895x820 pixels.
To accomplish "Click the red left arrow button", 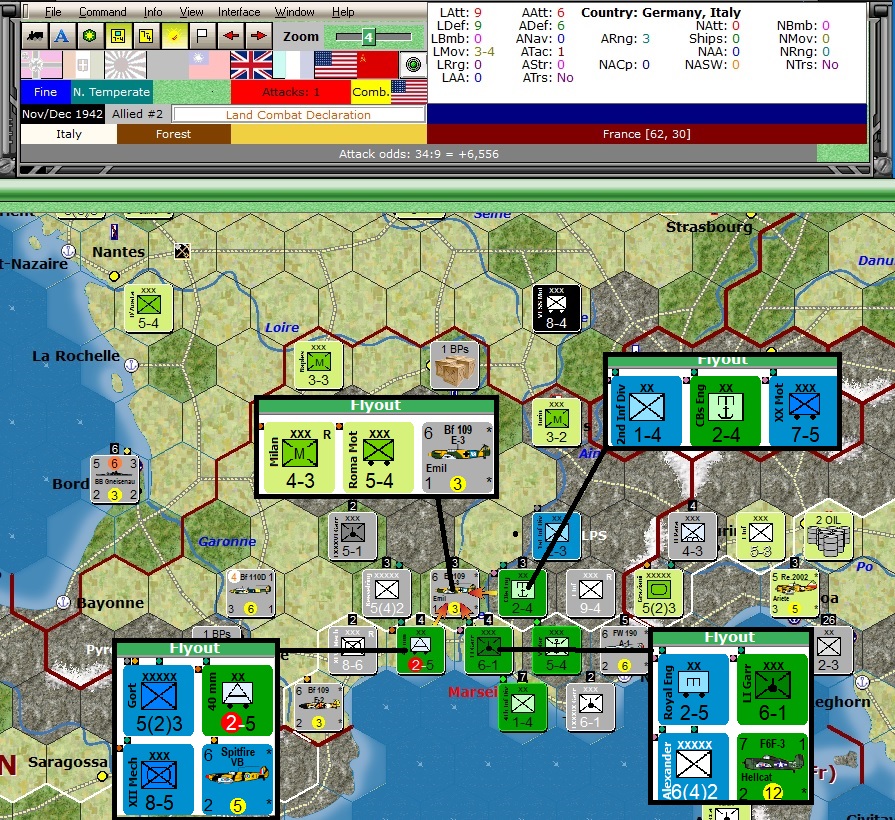I will pos(231,36).
